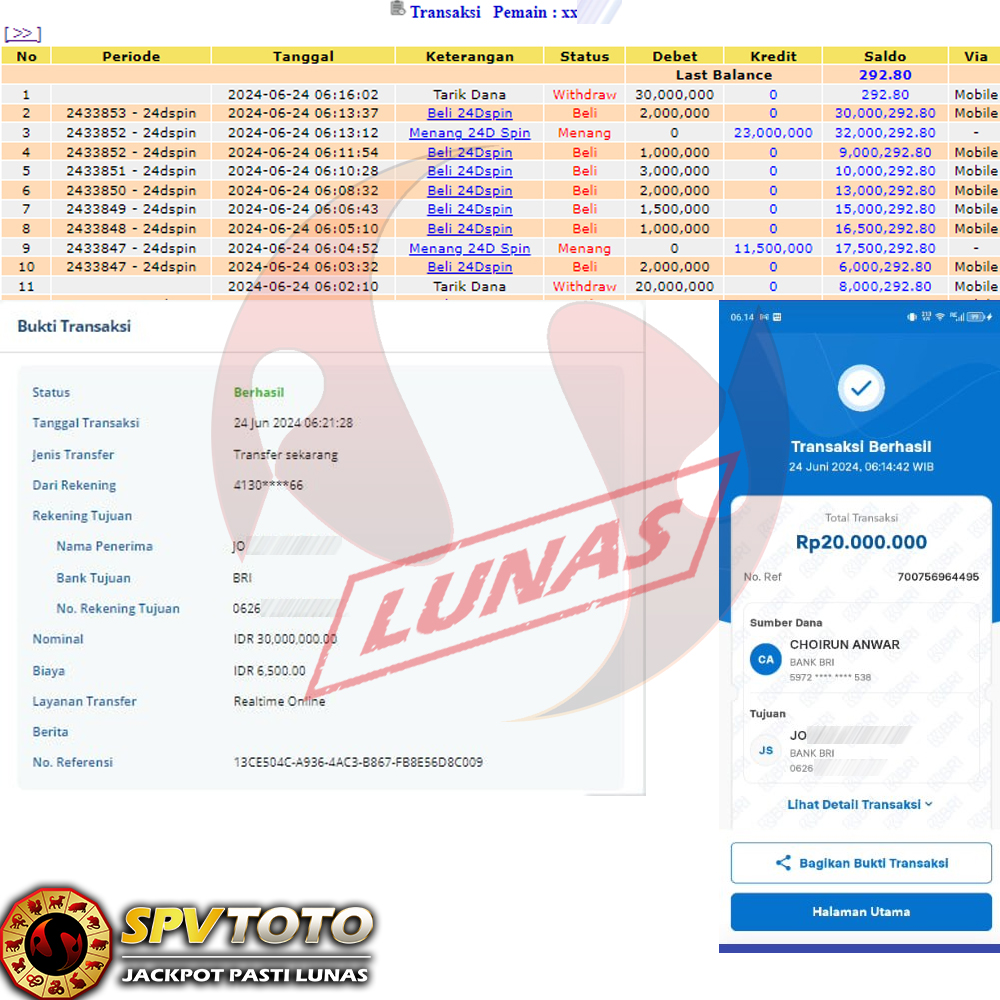Open Beli 24Dspin link for period 2433853
The image size is (1000, 1000).
click(x=469, y=113)
